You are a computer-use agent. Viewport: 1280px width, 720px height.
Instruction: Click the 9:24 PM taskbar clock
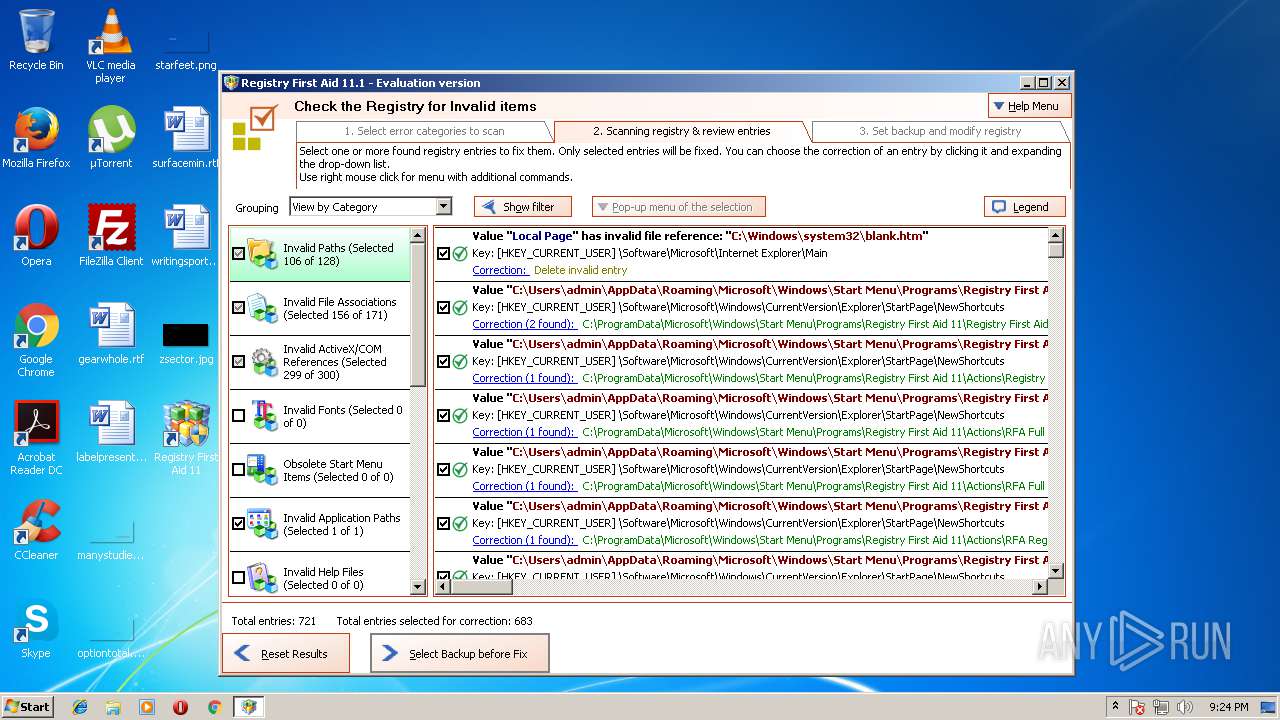coord(1228,707)
